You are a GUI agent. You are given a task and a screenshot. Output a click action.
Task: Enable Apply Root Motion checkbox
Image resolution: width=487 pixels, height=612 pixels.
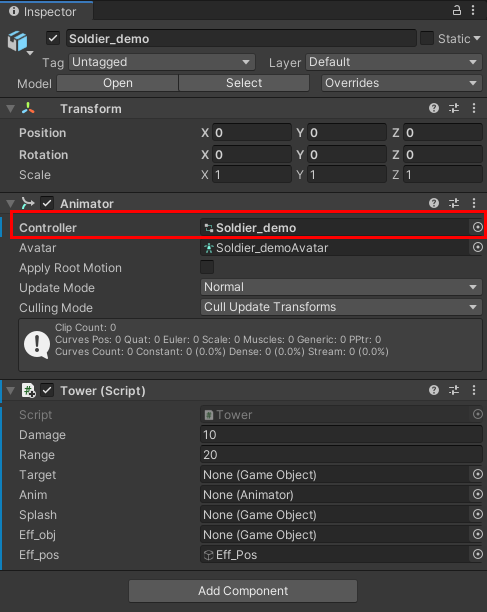click(207, 267)
